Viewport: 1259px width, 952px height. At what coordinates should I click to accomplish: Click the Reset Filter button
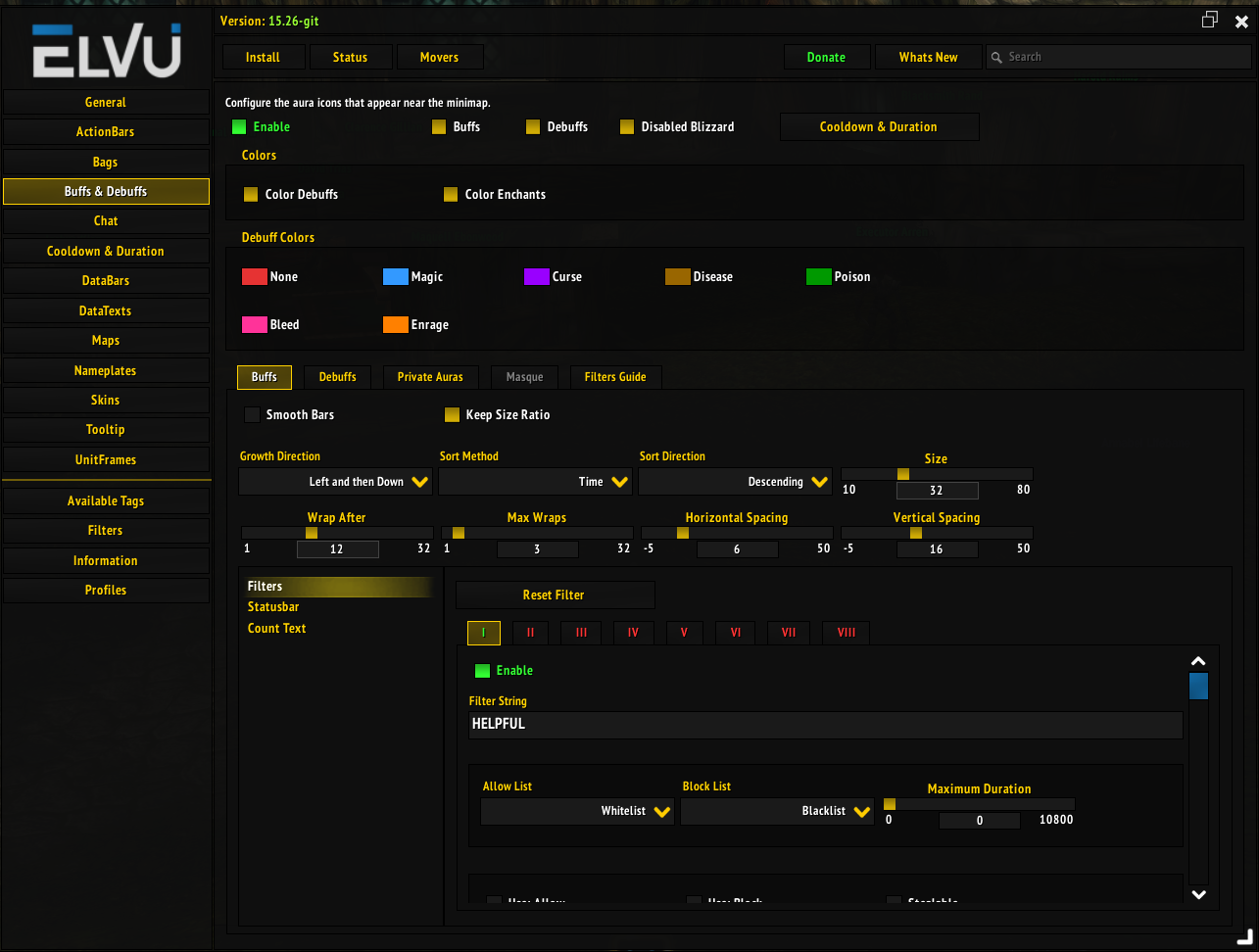point(555,595)
